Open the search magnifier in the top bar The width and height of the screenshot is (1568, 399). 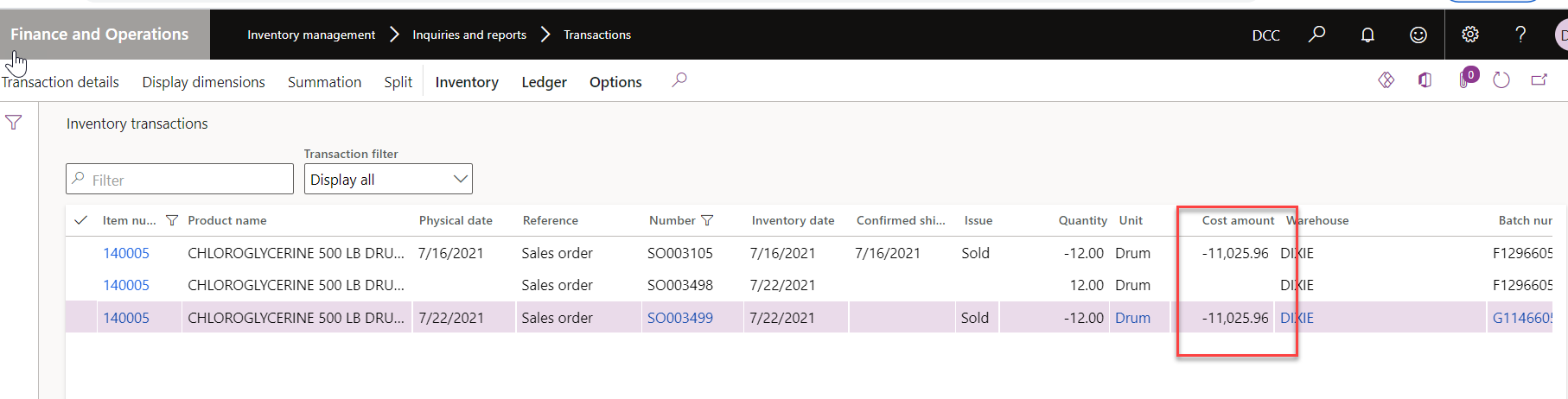(x=1316, y=35)
